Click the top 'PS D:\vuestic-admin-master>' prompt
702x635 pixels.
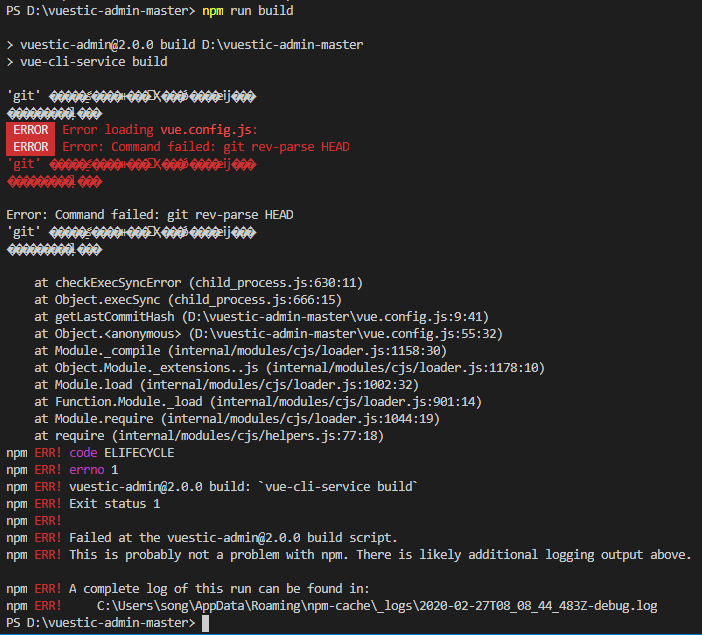(101, 11)
